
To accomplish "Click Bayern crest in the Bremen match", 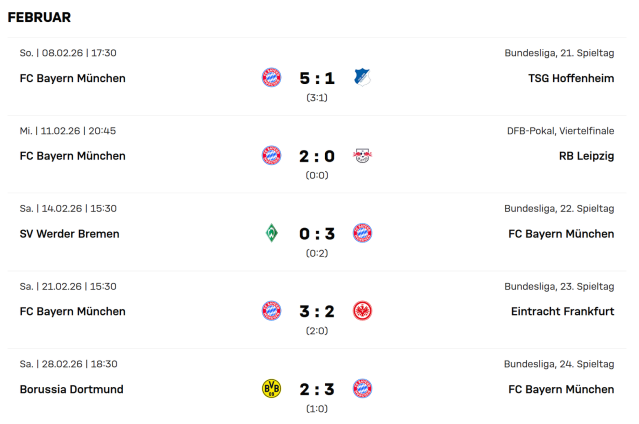I will 362,233.
